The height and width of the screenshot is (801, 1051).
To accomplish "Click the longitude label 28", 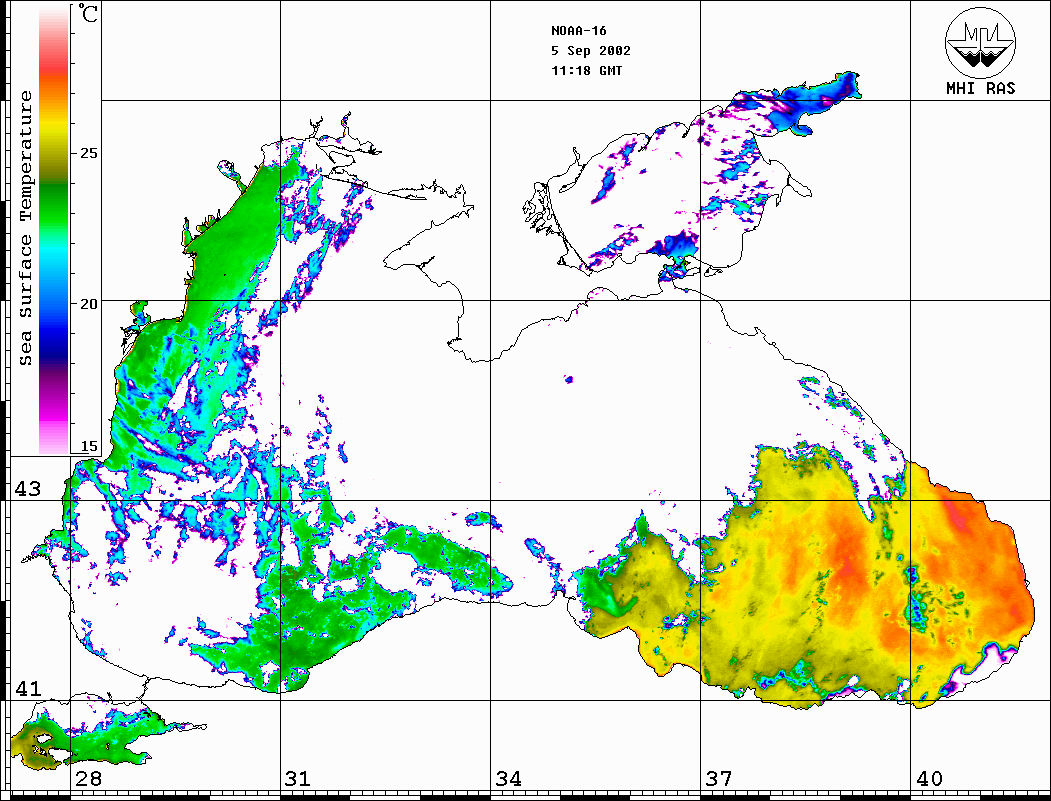I will tap(88, 779).
